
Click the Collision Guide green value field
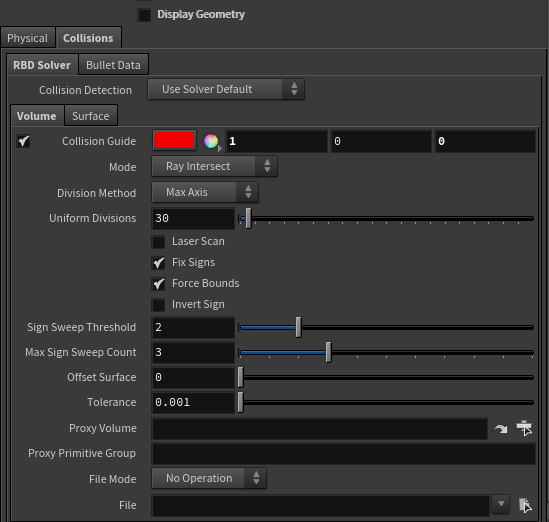point(381,141)
